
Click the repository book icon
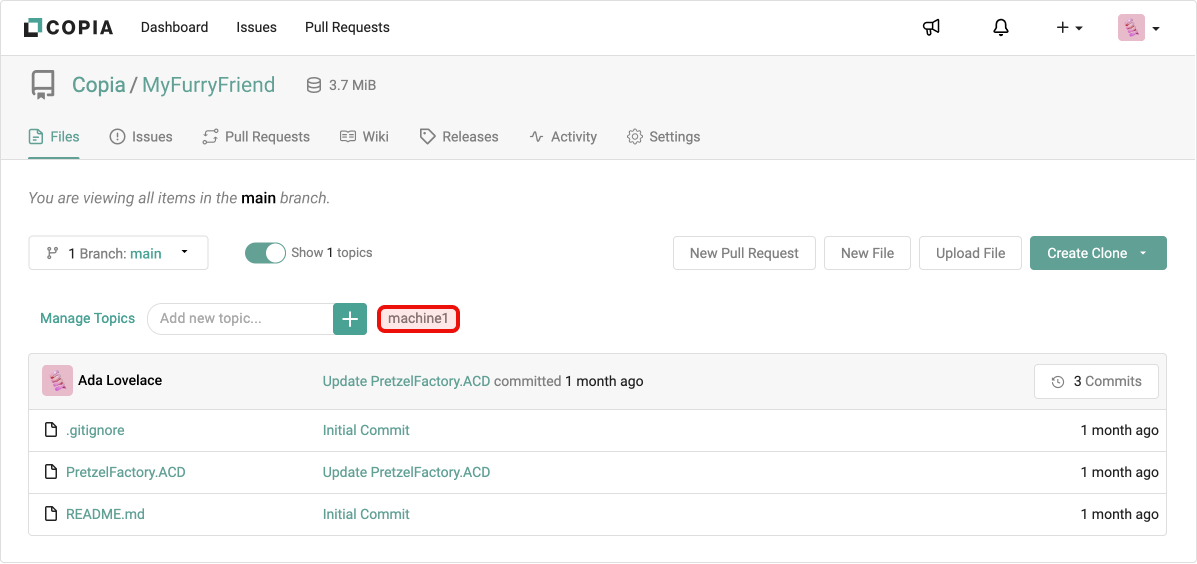point(43,85)
